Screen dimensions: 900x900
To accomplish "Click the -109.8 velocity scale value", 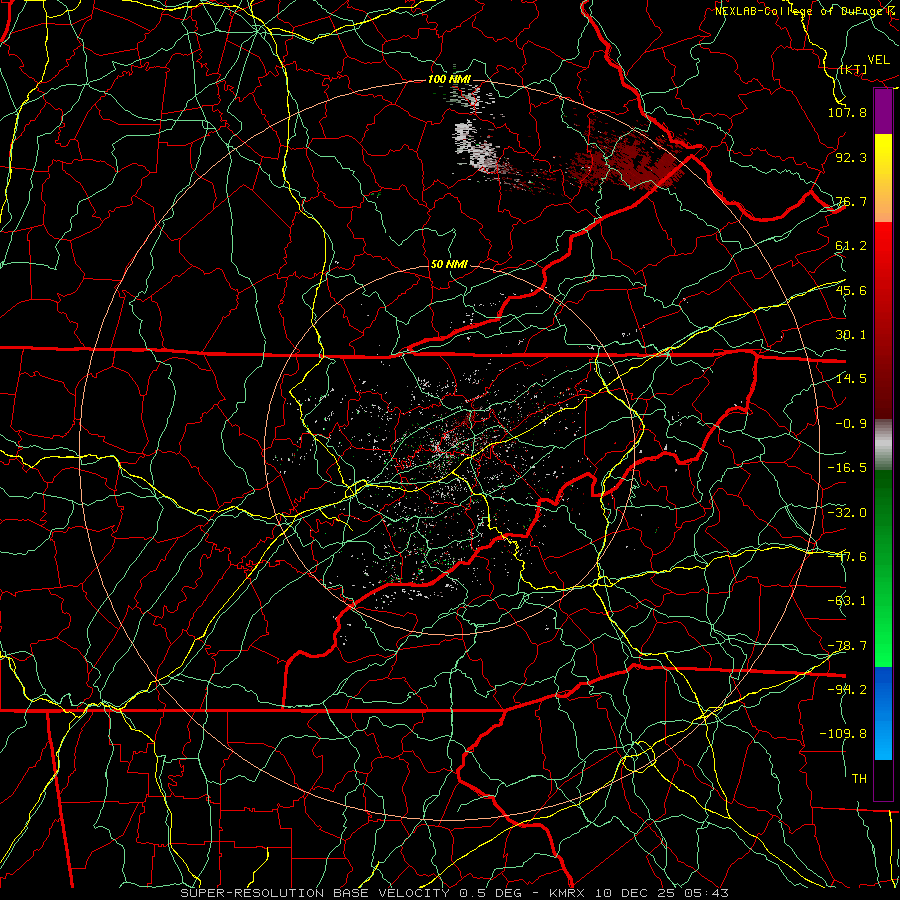I will 843,734.
